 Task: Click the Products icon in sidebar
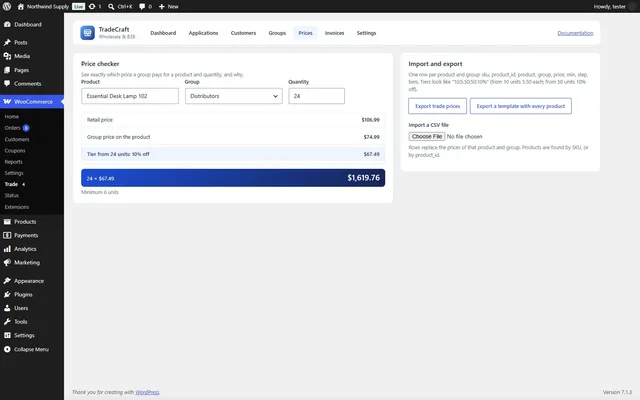(x=7, y=222)
